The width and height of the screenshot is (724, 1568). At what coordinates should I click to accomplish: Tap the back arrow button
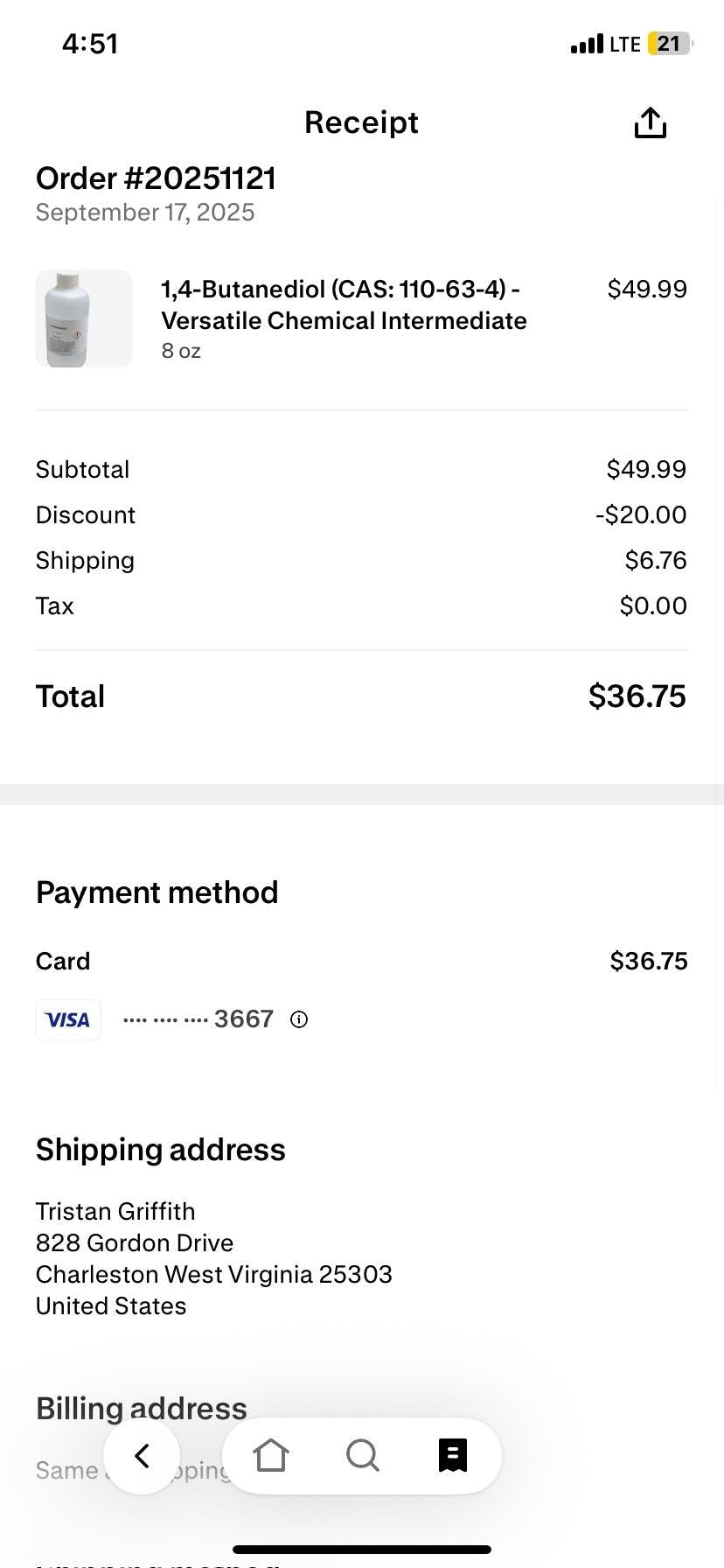(x=142, y=1455)
